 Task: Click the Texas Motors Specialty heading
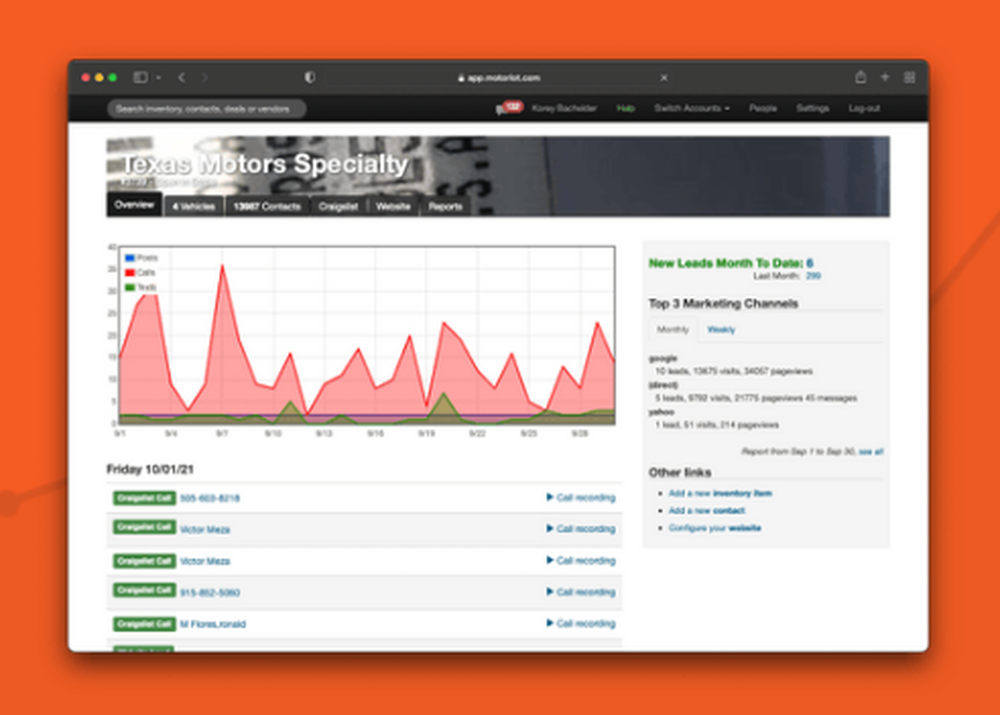[264, 165]
